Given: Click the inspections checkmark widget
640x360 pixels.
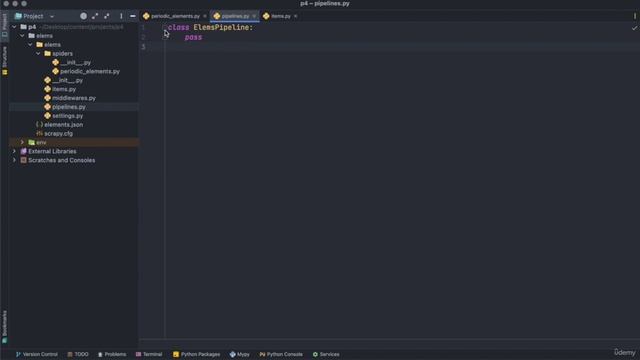Looking at the screenshot, I should pyautogui.click(x=634, y=28).
